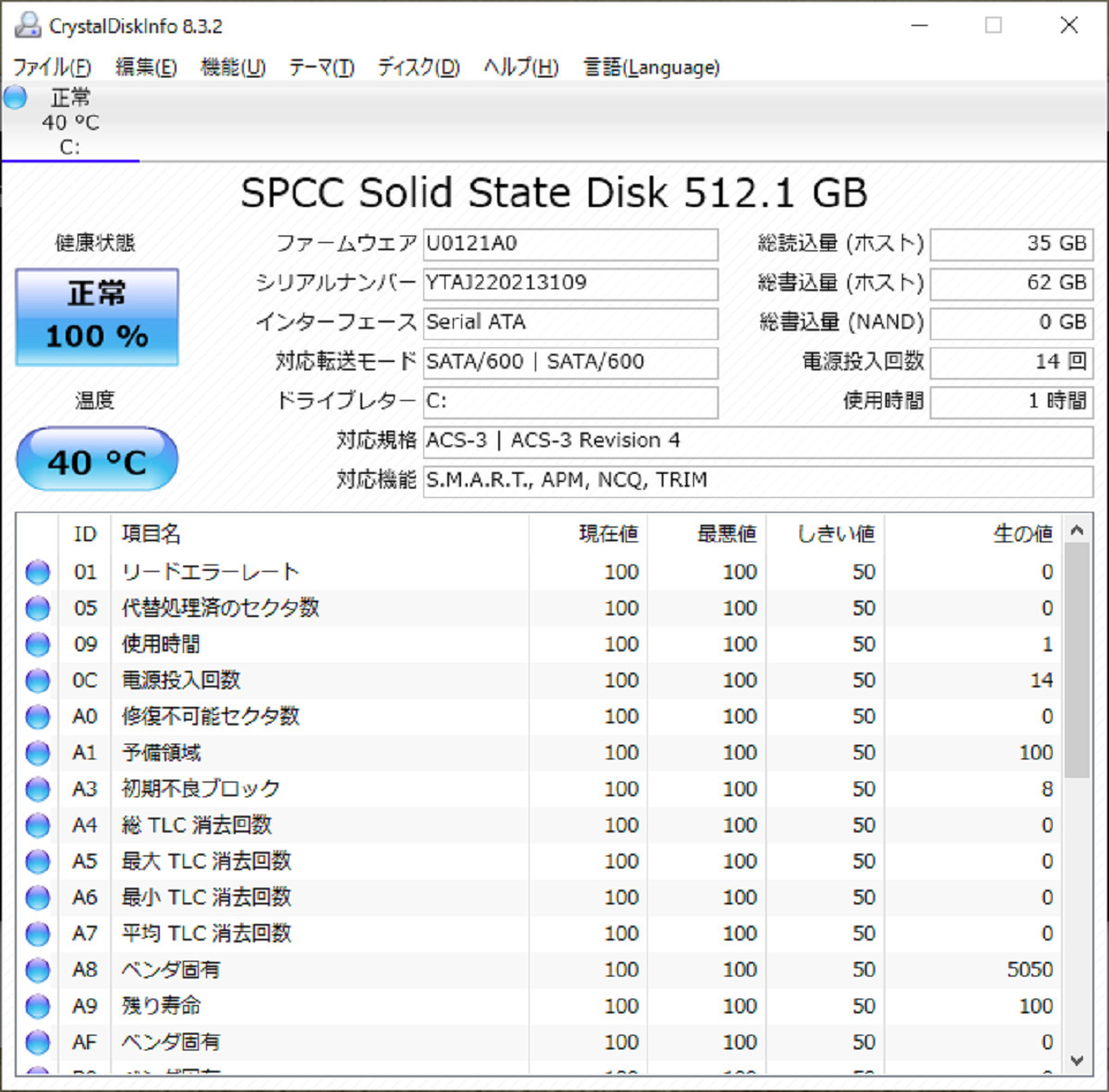Viewport: 1109px width, 1092px height.
Task: Click the transfer mode field SATA/600 | SATA/600
Action: [570, 362]
